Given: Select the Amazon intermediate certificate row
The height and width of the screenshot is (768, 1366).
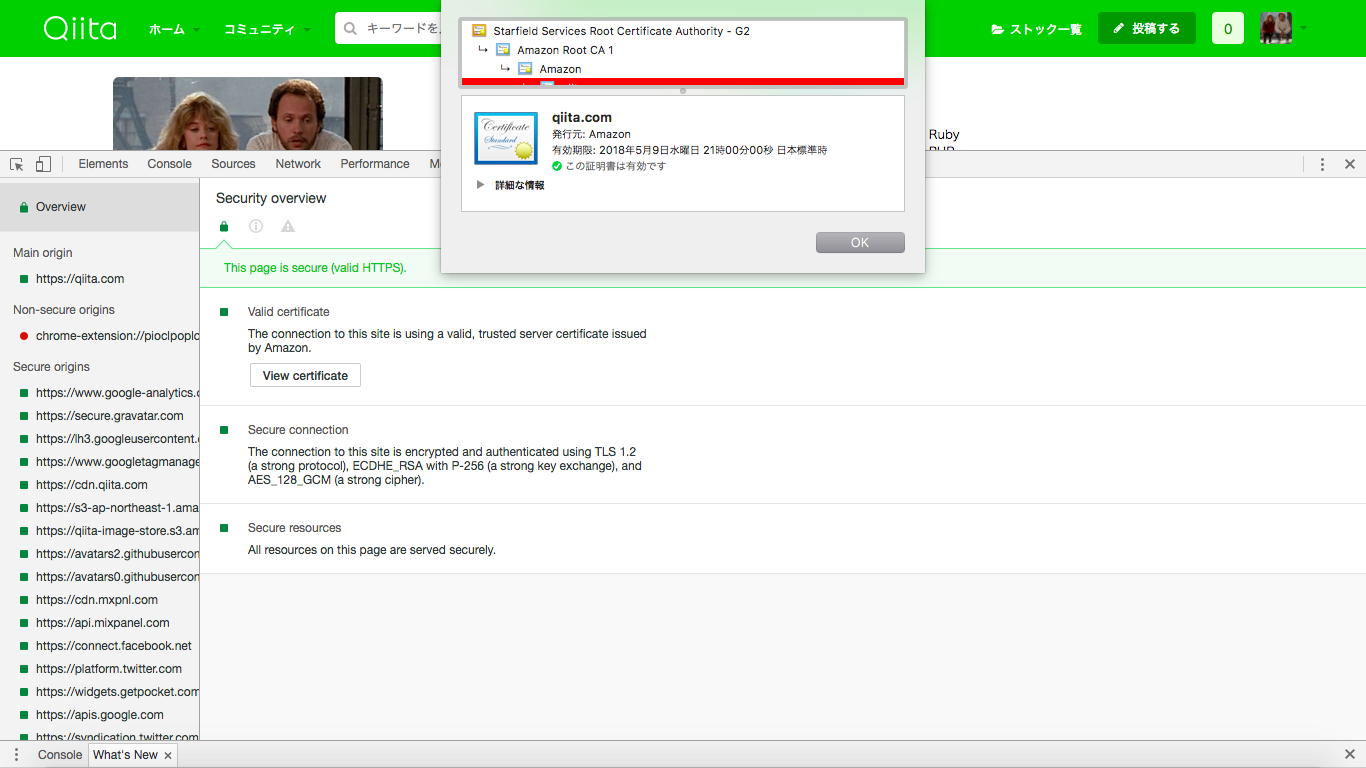Looking at the screenshot, I should [683, 69].
